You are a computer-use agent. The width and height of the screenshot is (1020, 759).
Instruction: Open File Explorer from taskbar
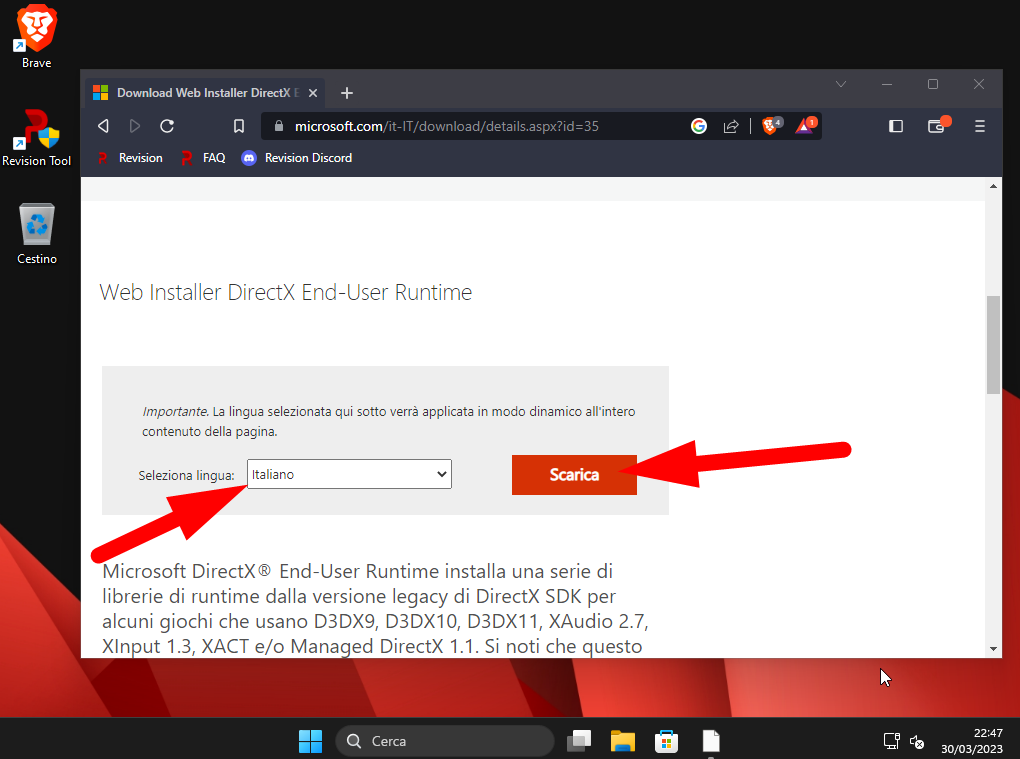(x=623, y=741)
